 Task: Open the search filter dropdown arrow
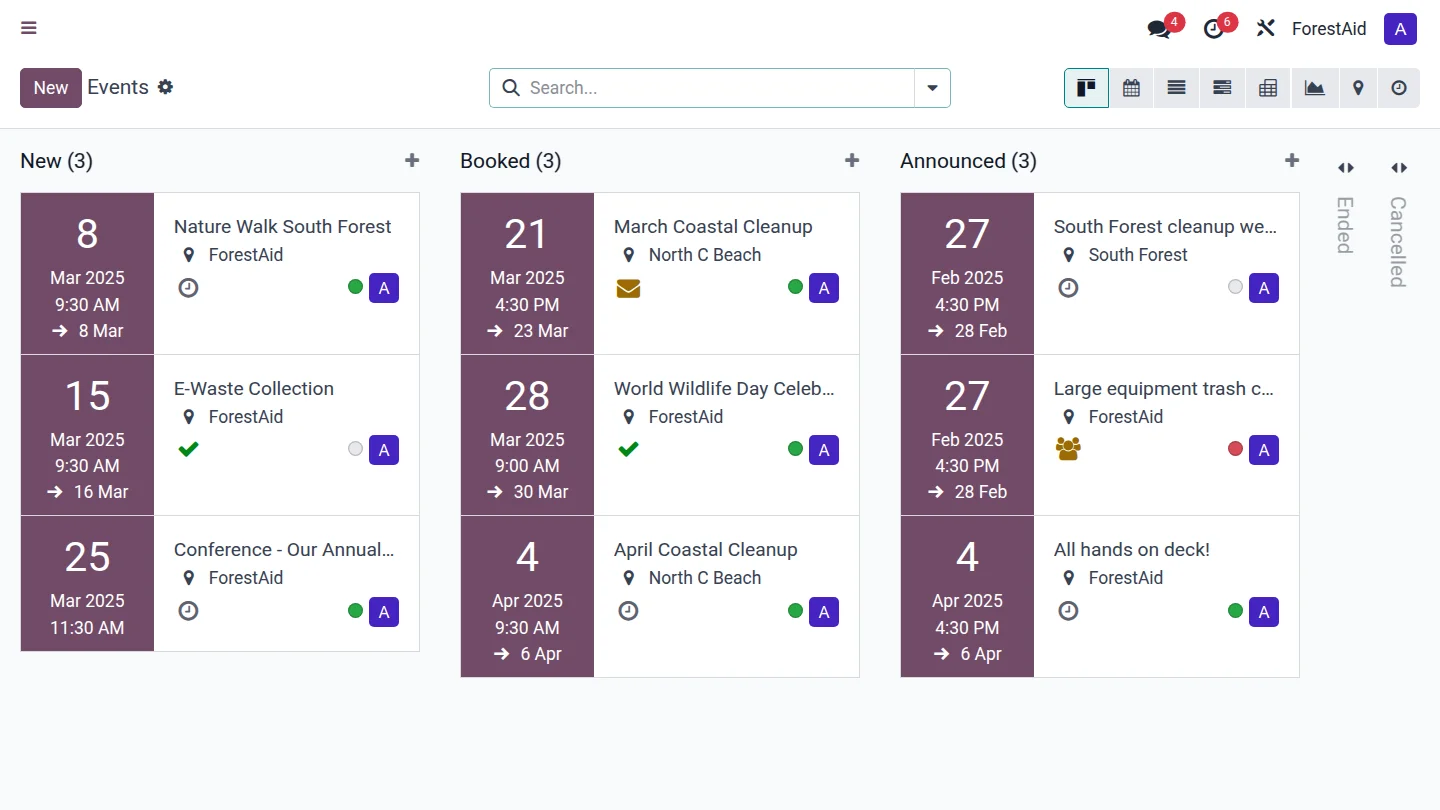point(932,88)
